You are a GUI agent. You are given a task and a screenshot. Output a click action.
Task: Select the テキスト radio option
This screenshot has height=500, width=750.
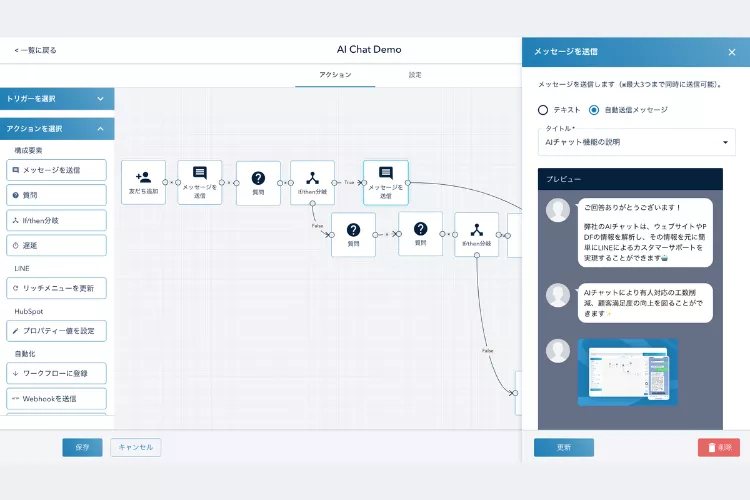[543, 110]
